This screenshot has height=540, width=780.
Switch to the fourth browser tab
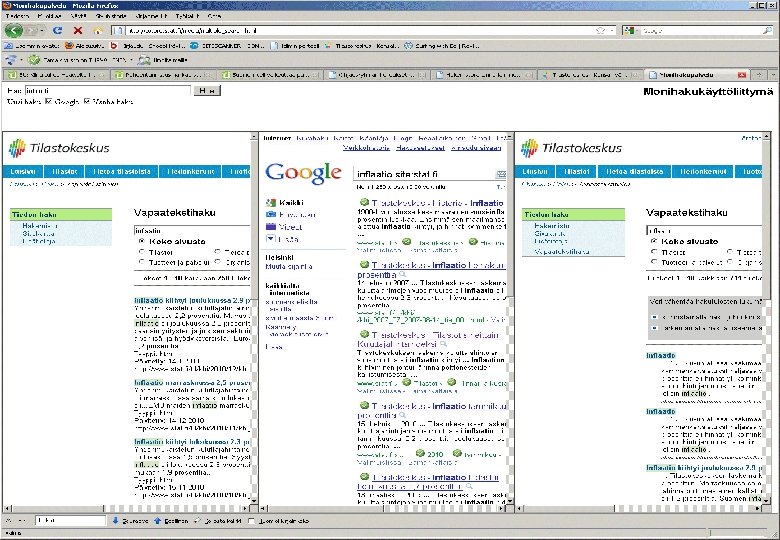(x=378, y=75)
